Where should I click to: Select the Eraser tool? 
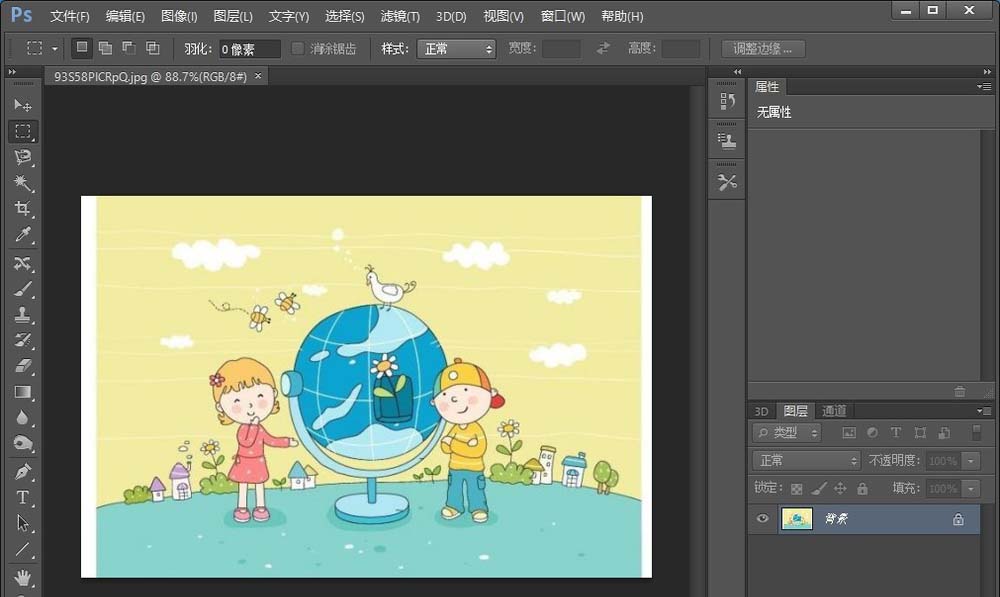(x=23, y=366)
